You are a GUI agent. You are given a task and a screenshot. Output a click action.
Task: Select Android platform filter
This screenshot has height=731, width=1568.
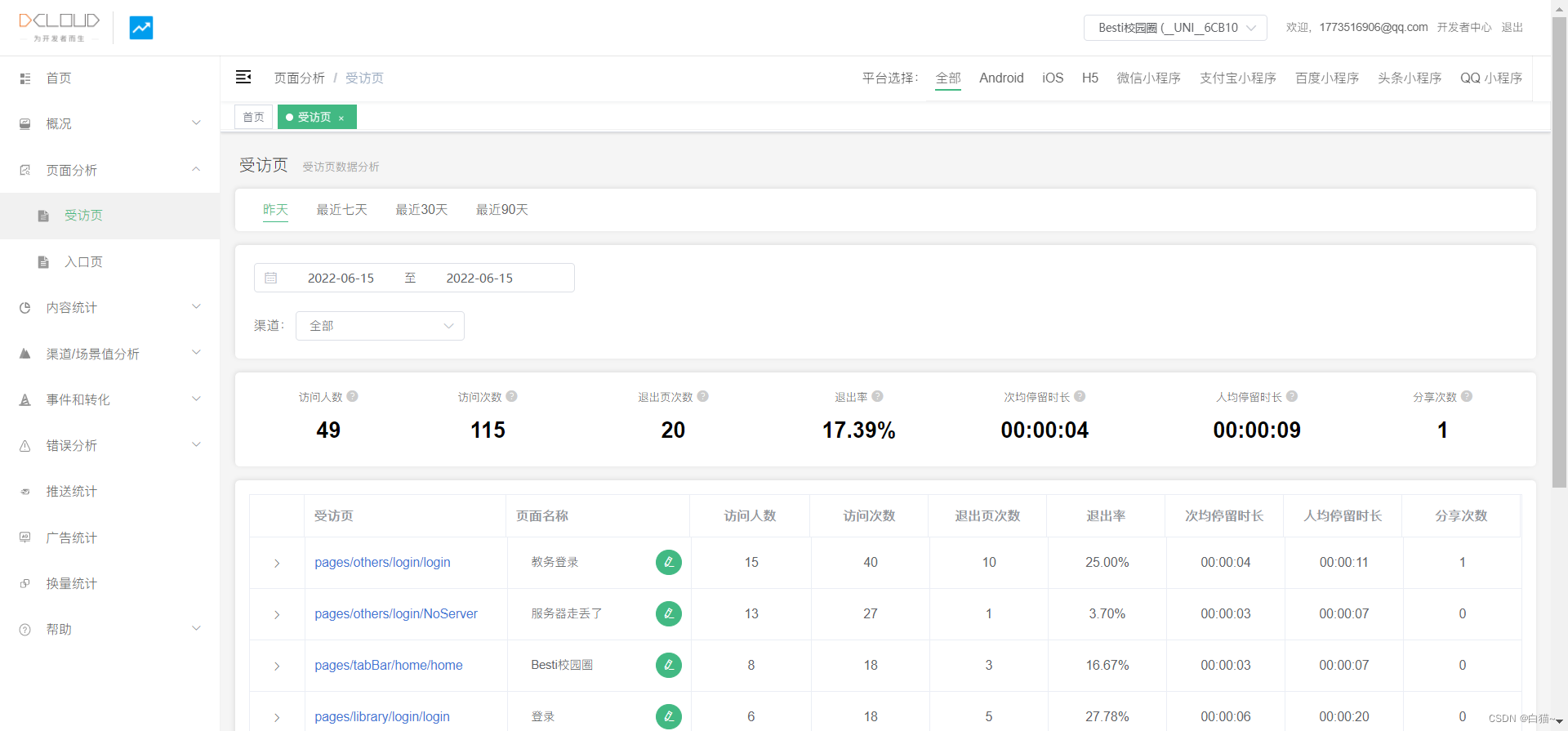1001,78
